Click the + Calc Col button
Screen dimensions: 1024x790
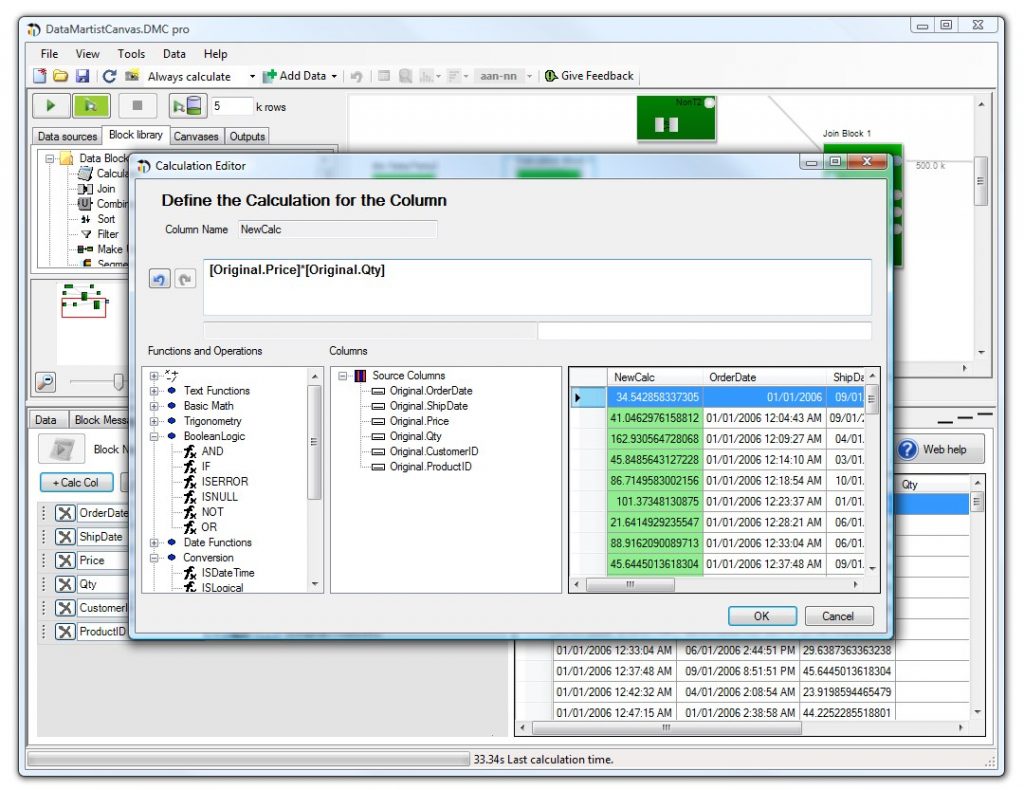click(x=76, y=482)
